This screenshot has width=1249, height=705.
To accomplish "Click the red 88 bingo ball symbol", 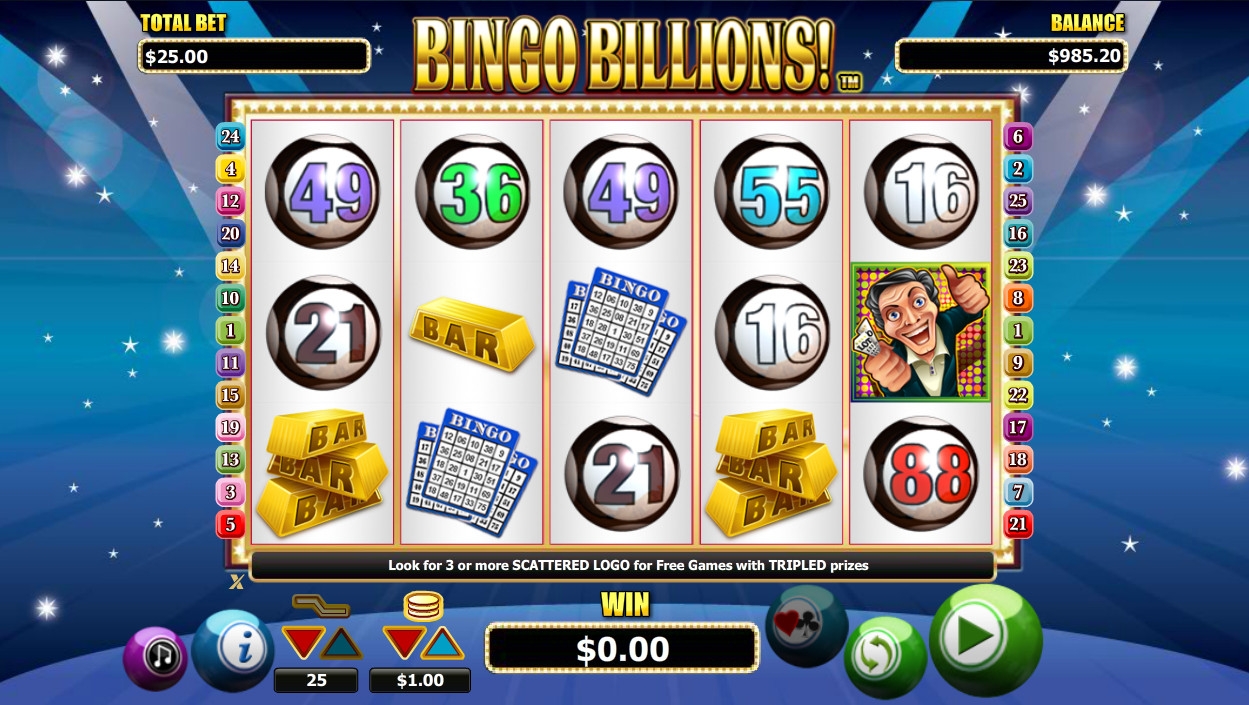I will [x=921, y=473].
